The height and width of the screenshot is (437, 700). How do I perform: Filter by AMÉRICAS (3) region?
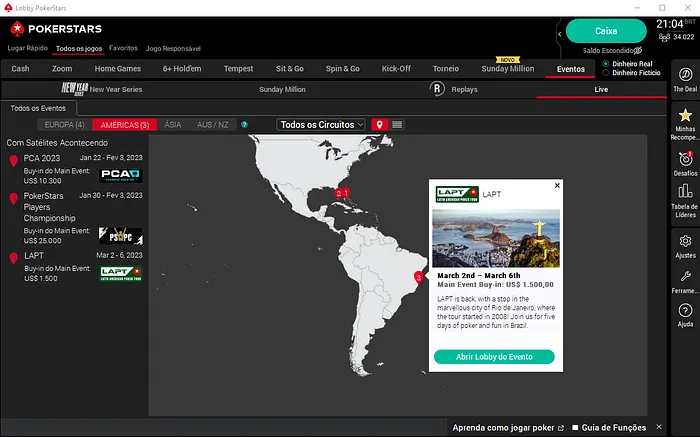click(x=125, y=125)
